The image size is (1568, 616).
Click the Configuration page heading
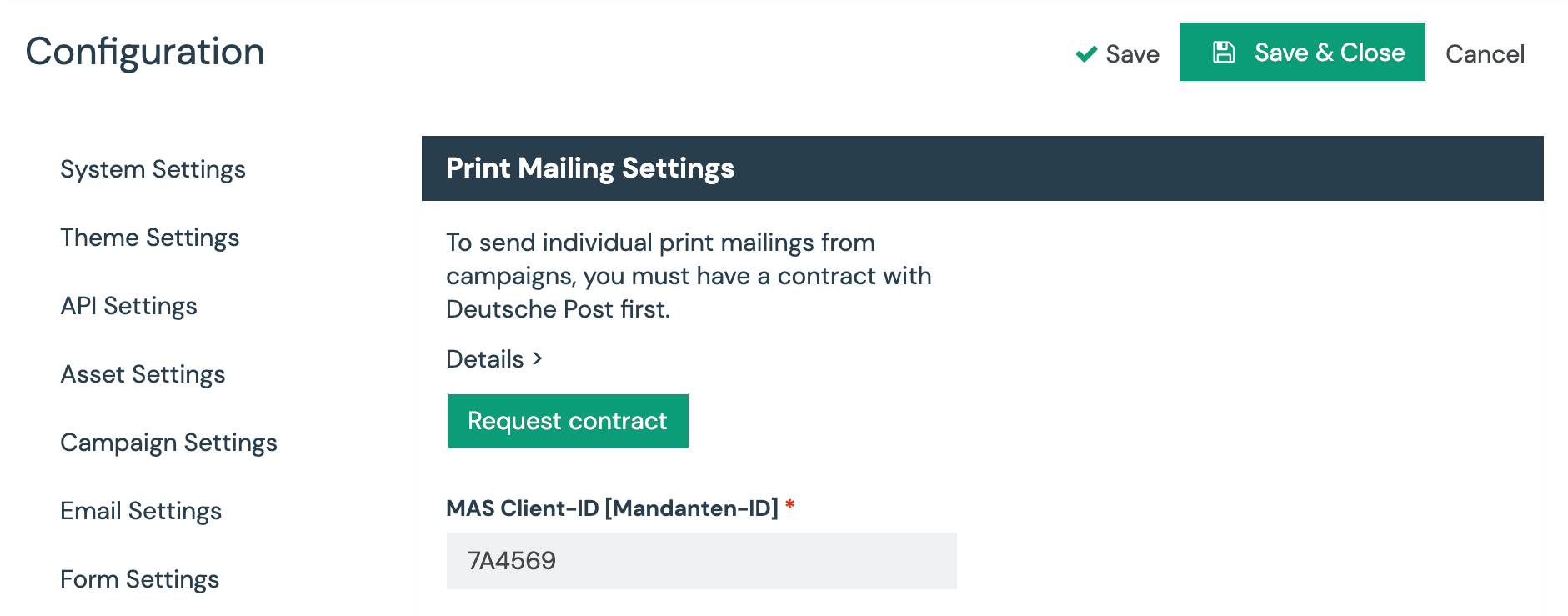[145, 52]
